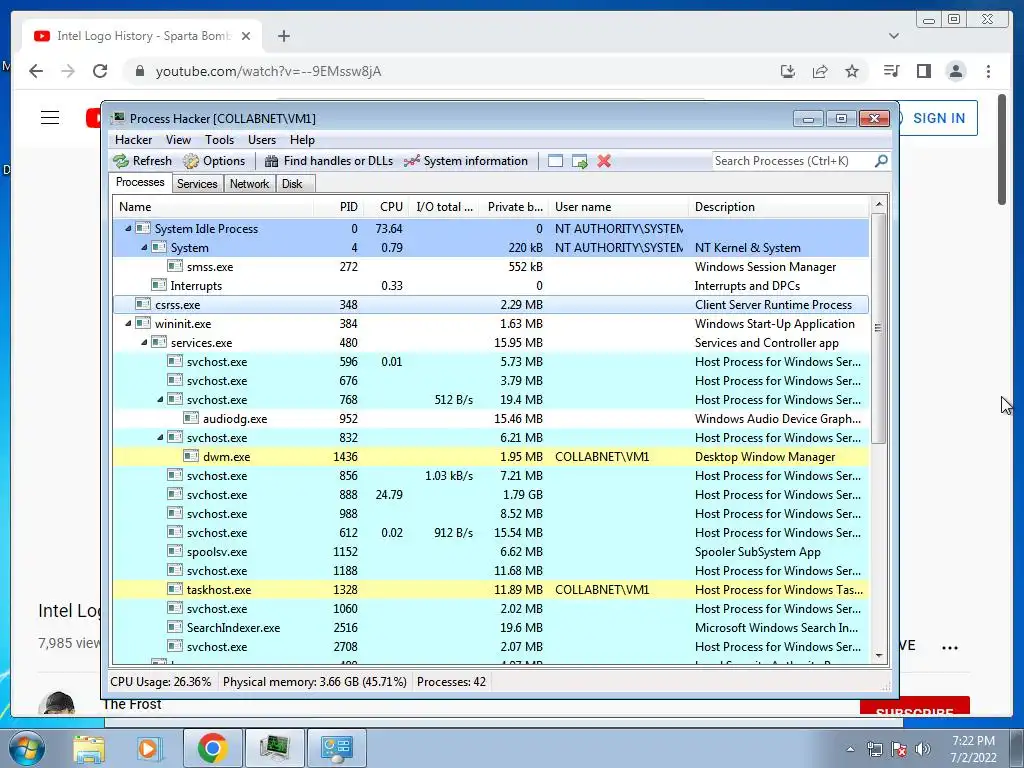Open the Chrome profile avatar
Viewport: 1024px width, 768px height.
click(955, 71)
